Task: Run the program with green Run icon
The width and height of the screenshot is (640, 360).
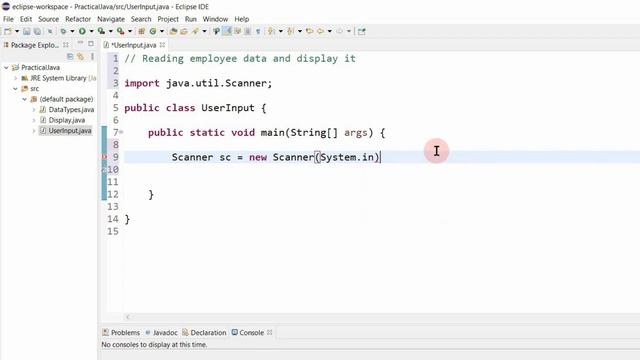Action: coord(82,31)
